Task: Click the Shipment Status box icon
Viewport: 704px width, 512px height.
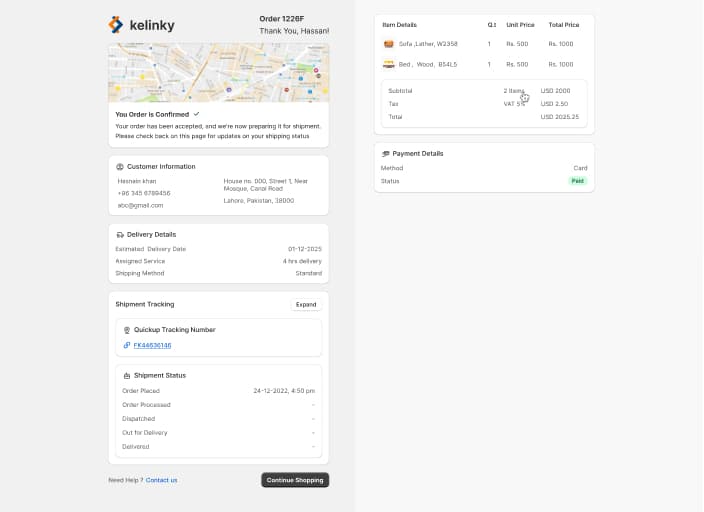Action: click(x=127, y=376)
